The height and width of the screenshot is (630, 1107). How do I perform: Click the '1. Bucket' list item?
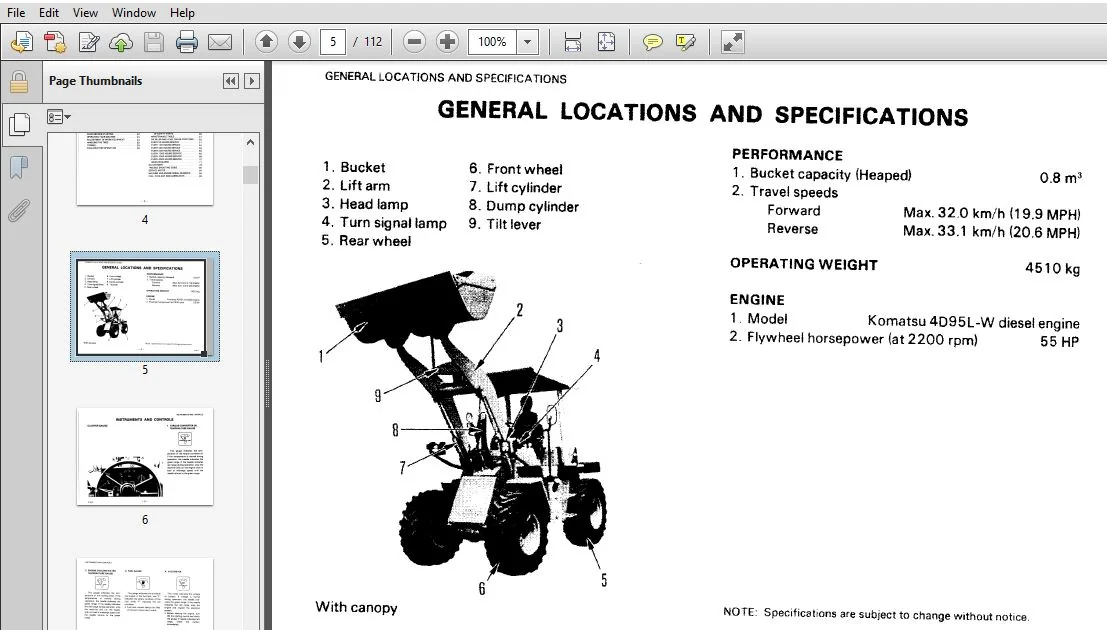pos(354,167)
